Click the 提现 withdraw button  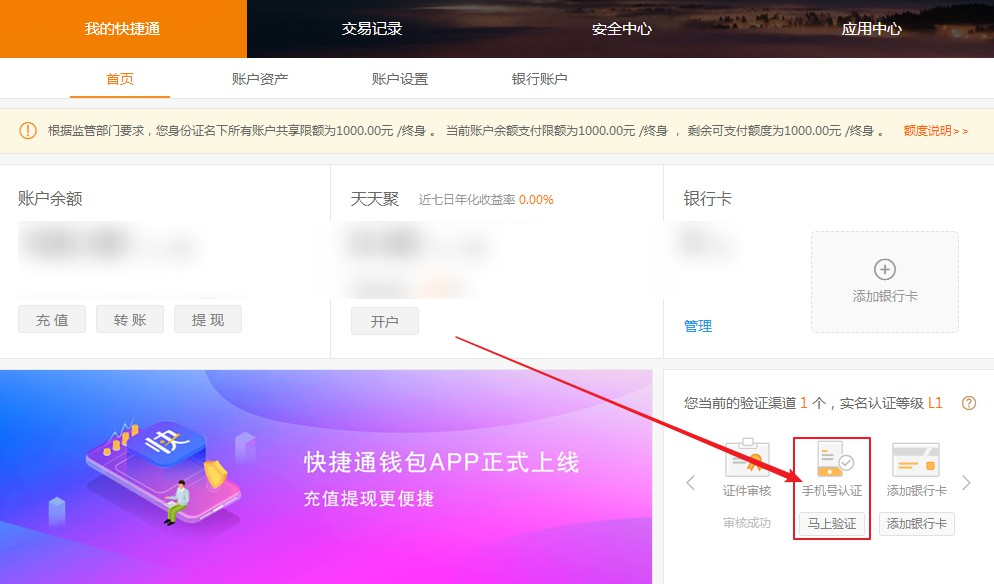pos(207,319)
